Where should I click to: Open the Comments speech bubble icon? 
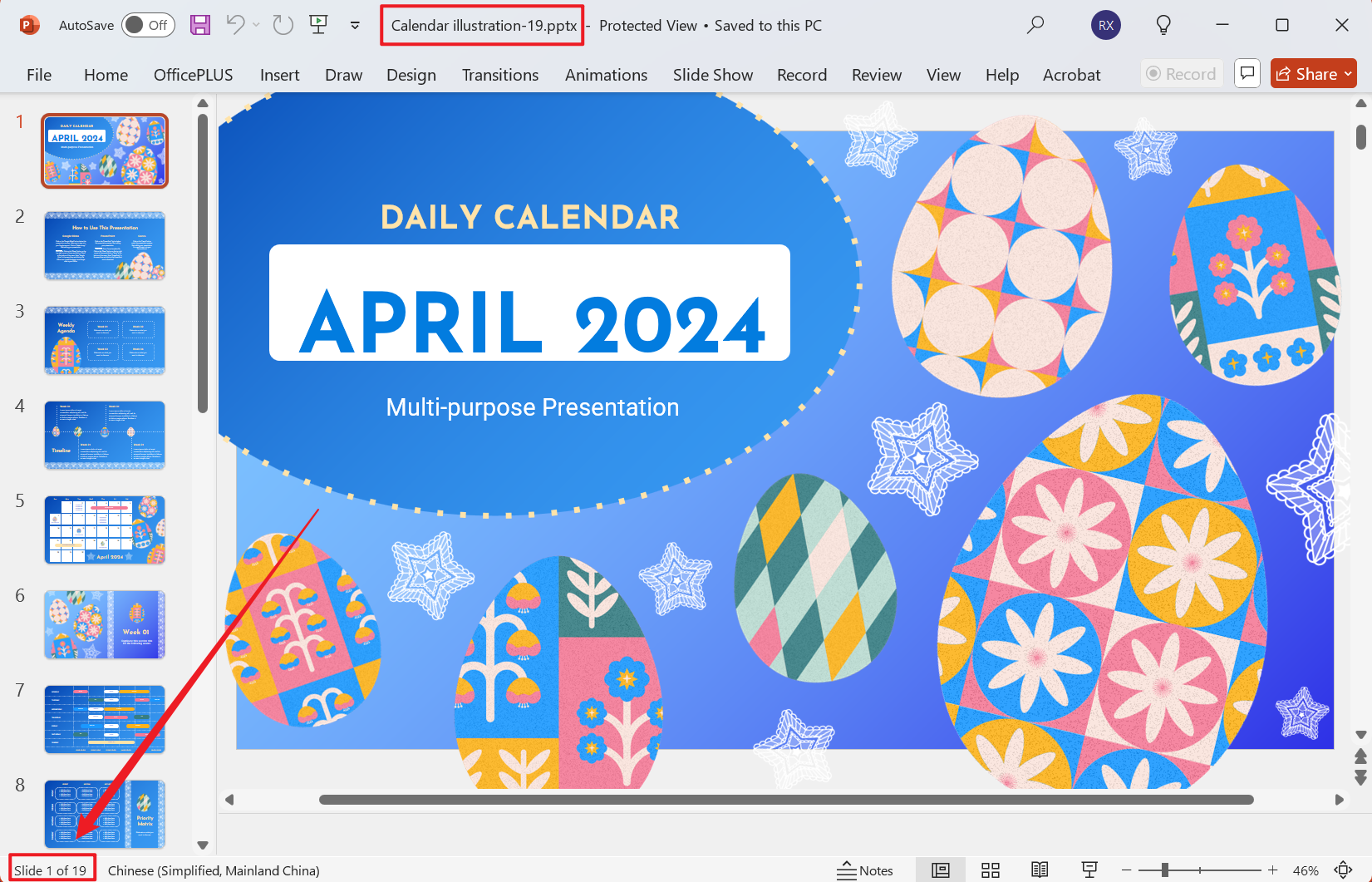point(1247,74)
